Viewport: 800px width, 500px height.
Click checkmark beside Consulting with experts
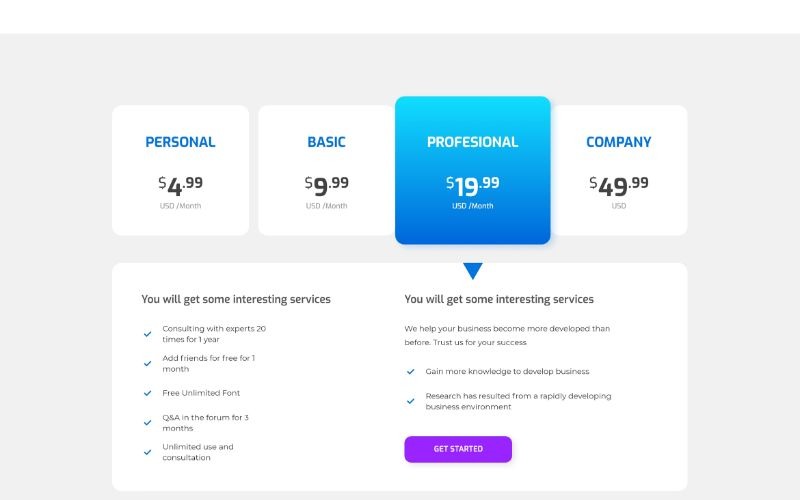pyautogui.click(x=148, y=334)
